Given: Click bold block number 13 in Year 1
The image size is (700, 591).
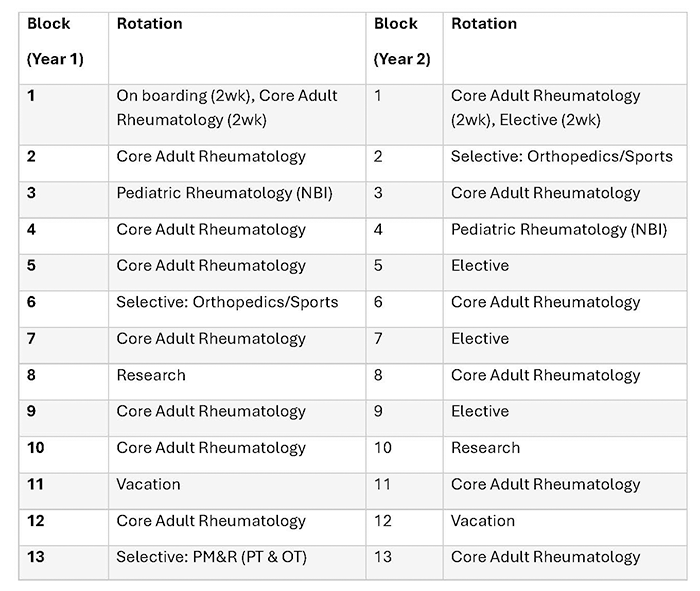Looking at the screenshot, I should pos(36,557).
